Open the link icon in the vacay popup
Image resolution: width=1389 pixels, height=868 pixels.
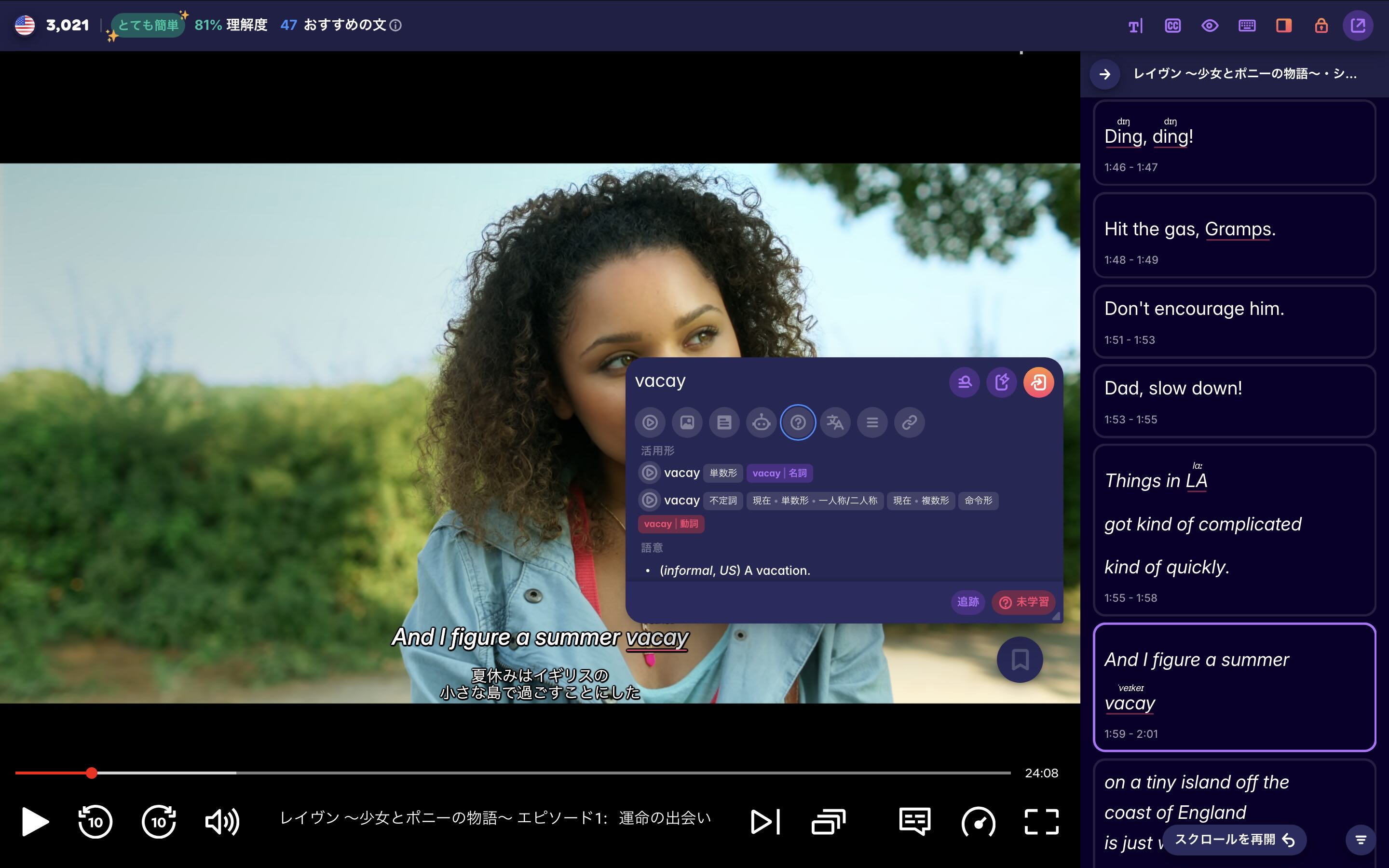pyautogui.click(x=909, y=422)
